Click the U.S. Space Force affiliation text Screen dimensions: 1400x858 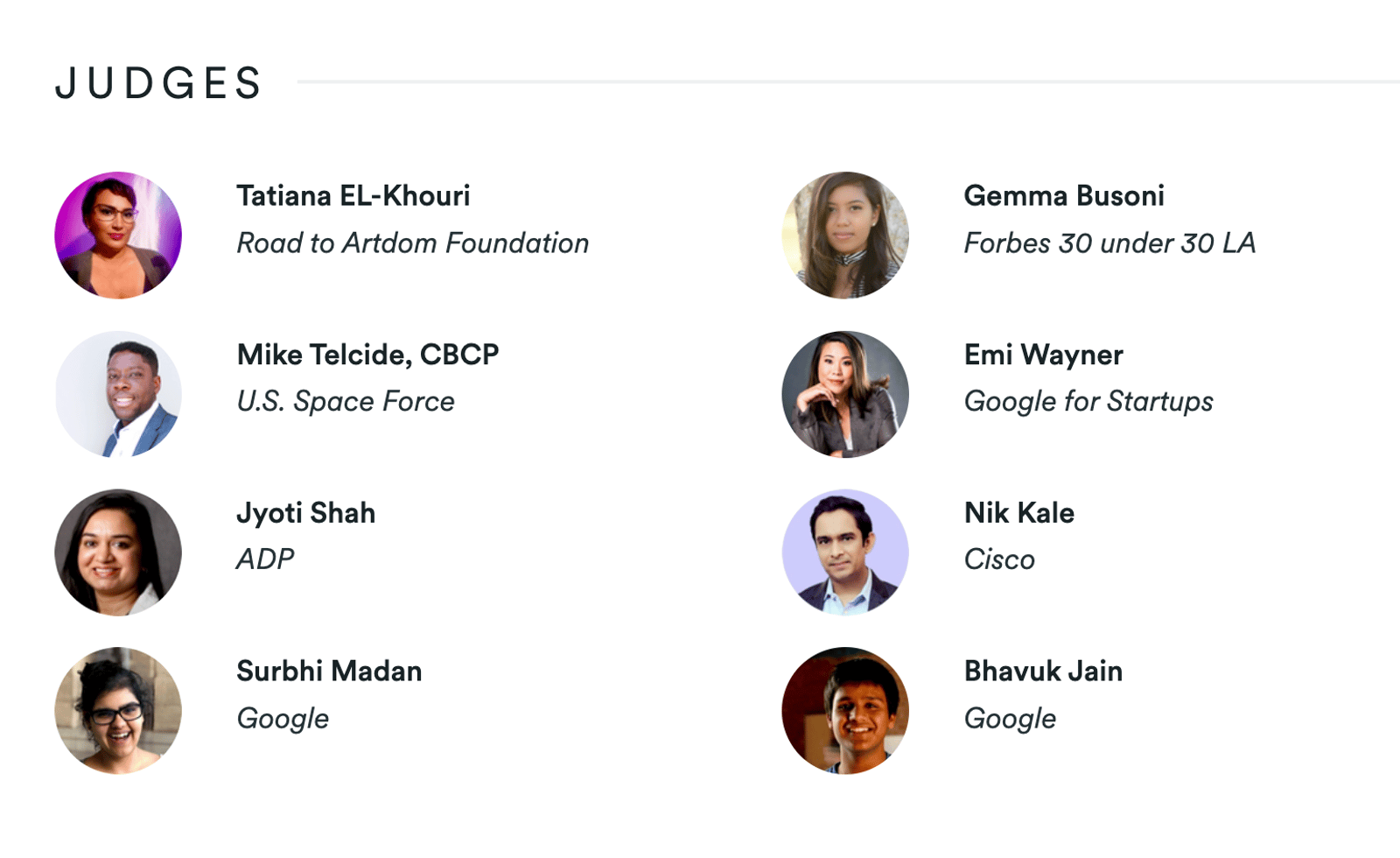[346, 402]
